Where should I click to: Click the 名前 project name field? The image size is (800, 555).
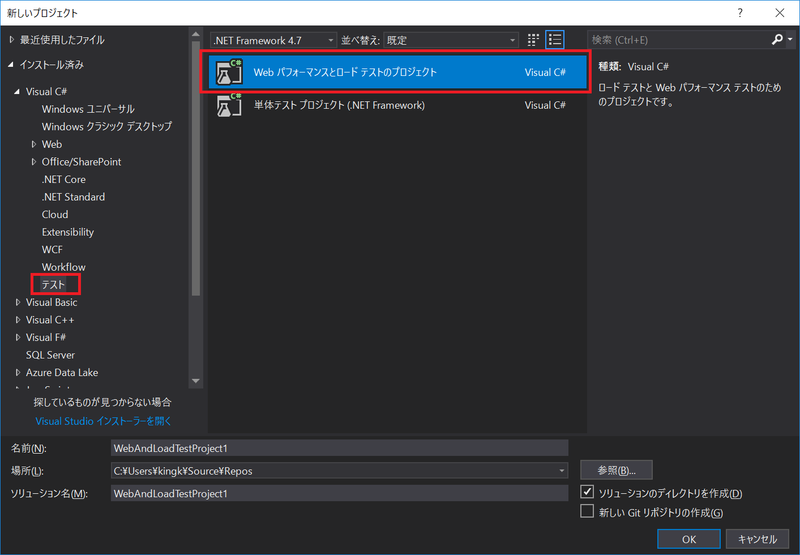point(339,448)
